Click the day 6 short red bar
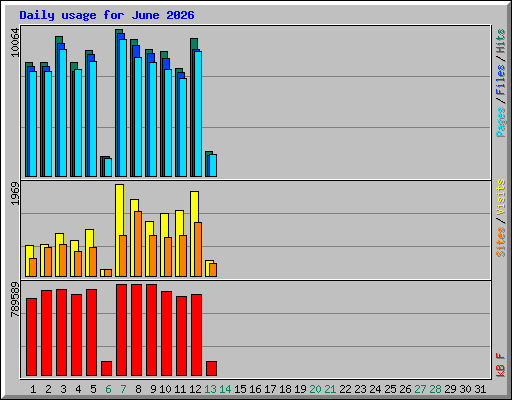 click(106, 368)
